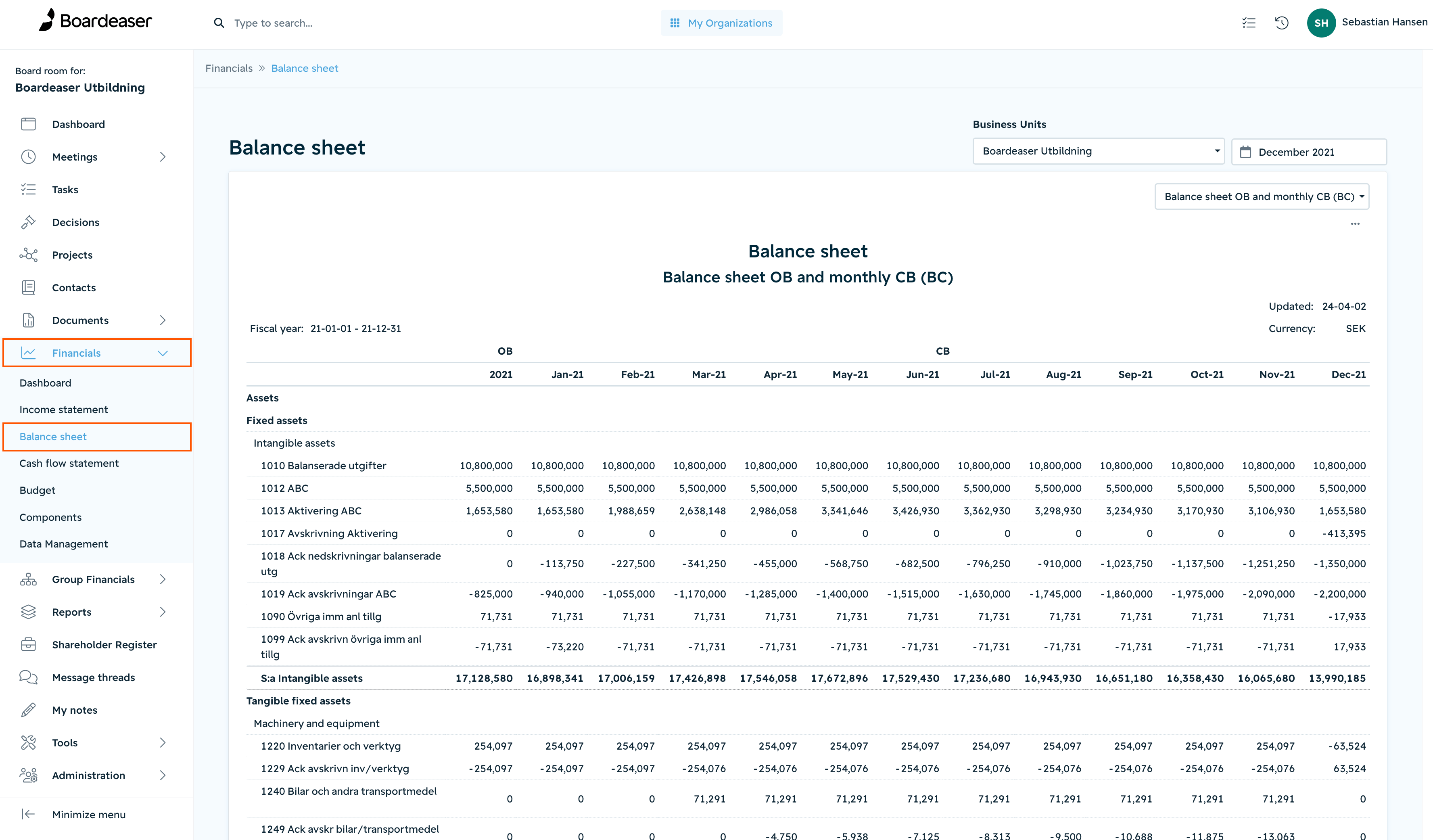Collapse the Financials submenu chevron
The width and height of the screenshot is (1433, 840).
tap(163, 353)
